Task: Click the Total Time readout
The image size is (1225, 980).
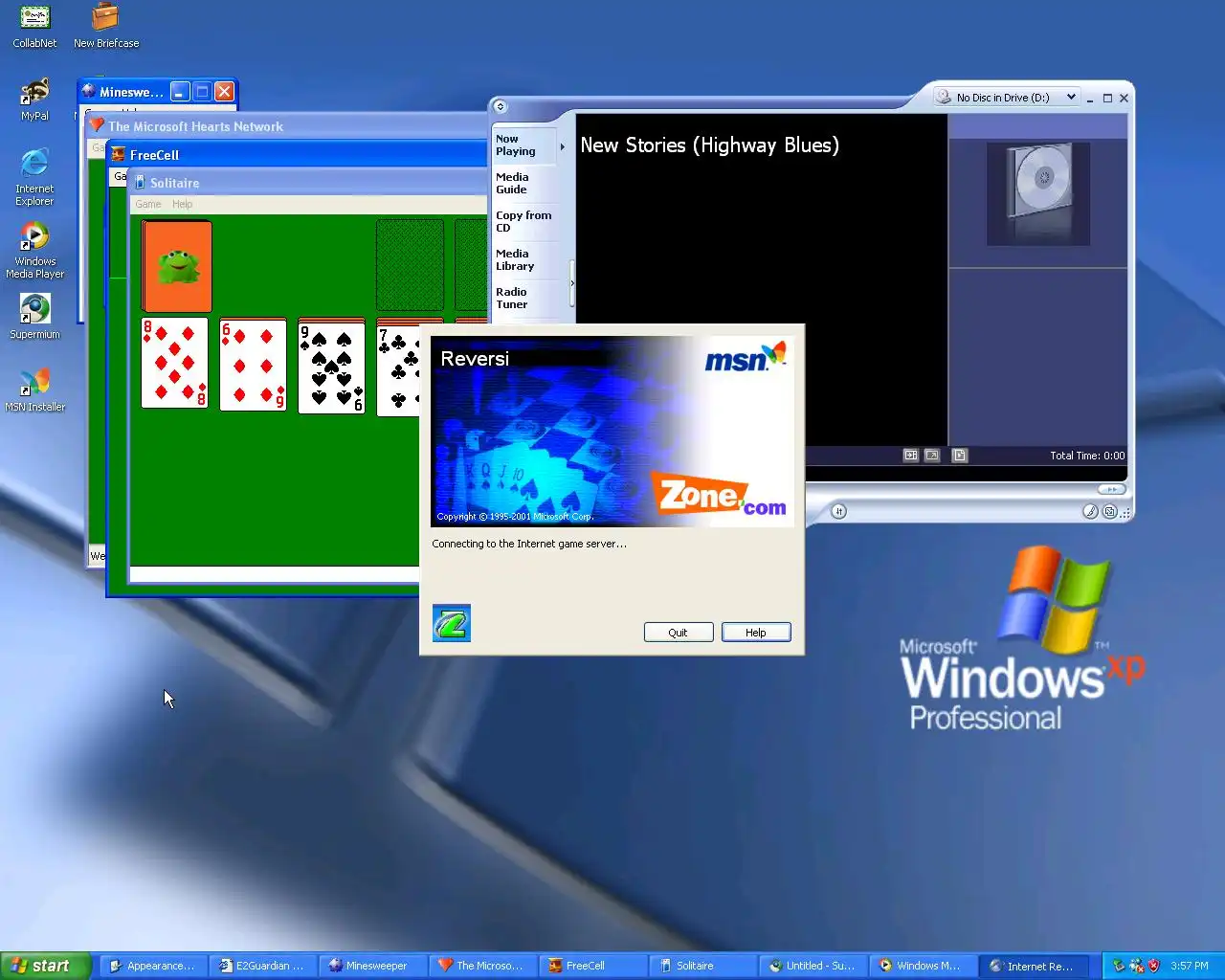Action: 1087,456
